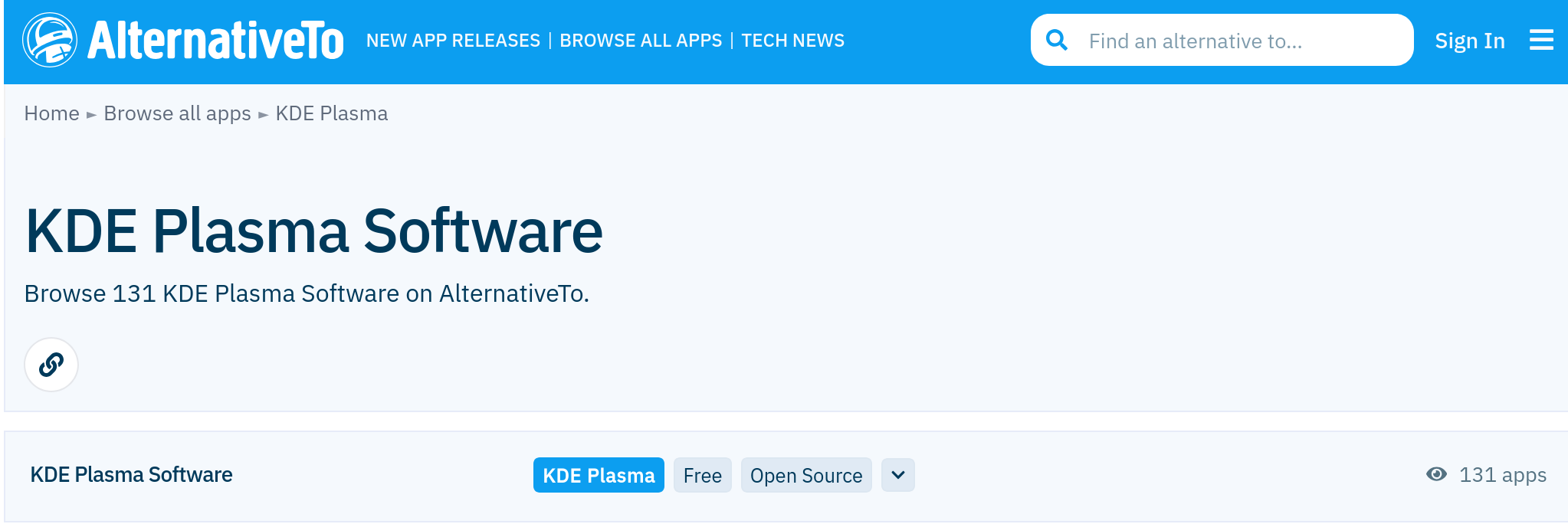Screen dimensions: 1568x524
Task: Click the Sign In link
Action: (1470, 41)
